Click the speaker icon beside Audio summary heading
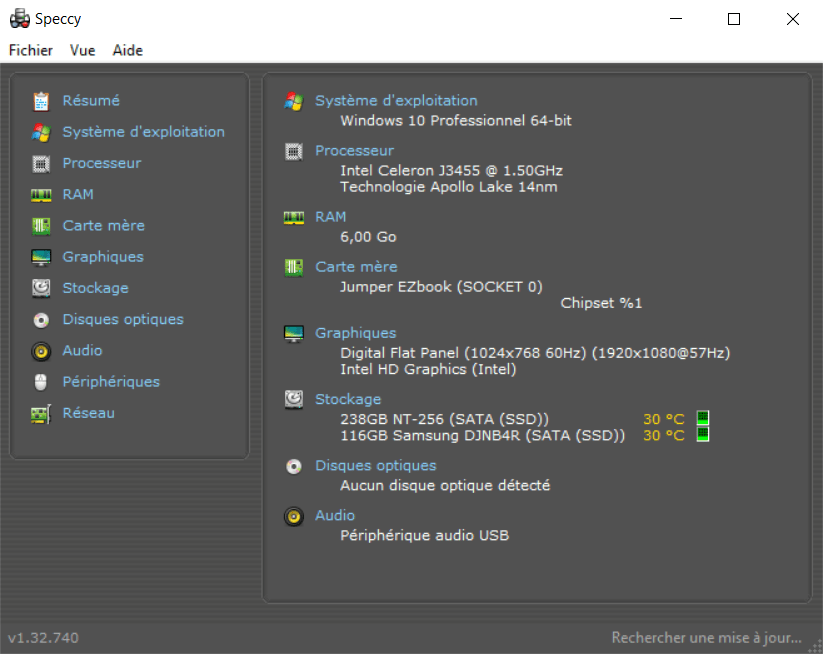823x654 pixels. click(x=293, y=516)
